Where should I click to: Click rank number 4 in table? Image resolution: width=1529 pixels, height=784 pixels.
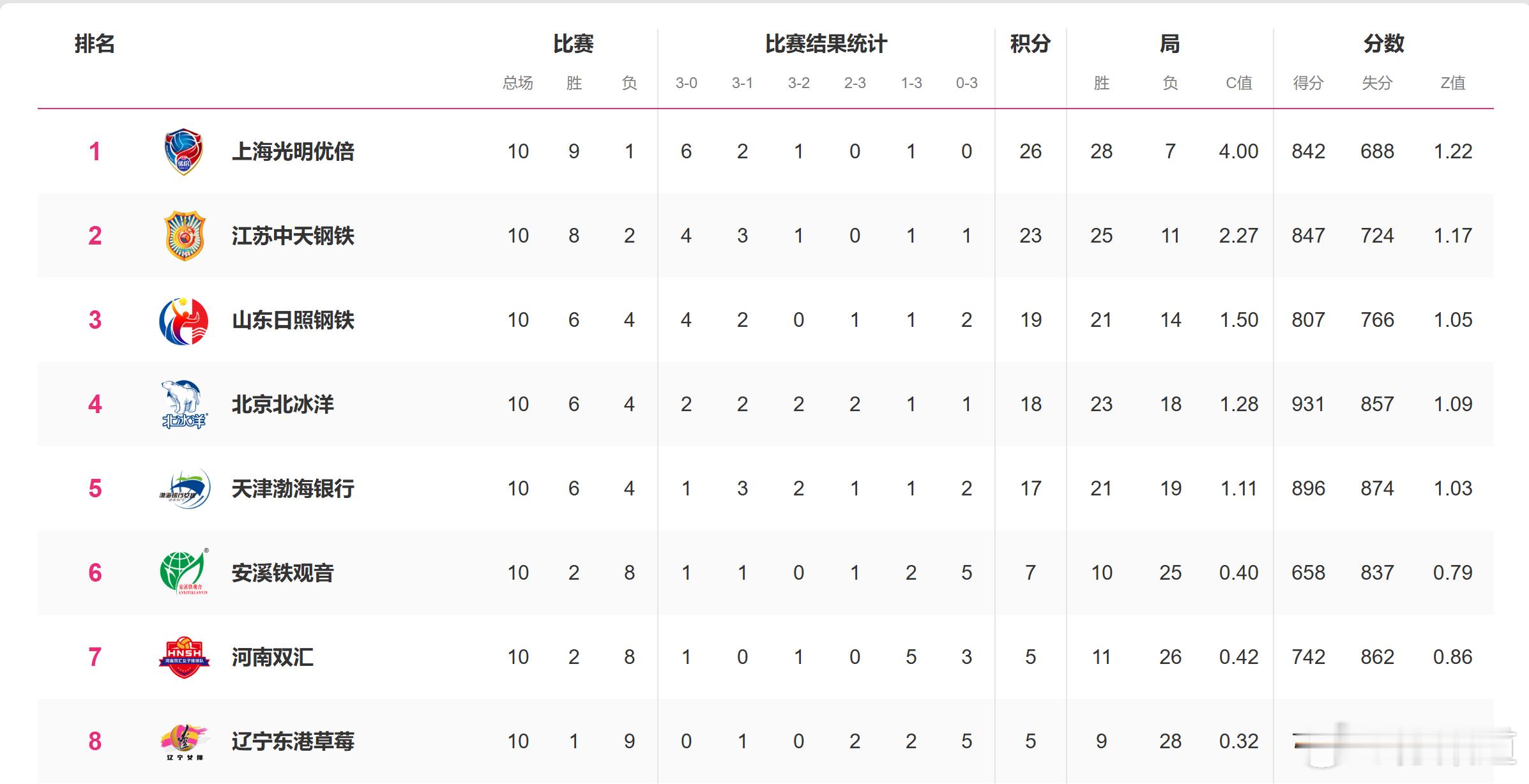click(95, 405)
